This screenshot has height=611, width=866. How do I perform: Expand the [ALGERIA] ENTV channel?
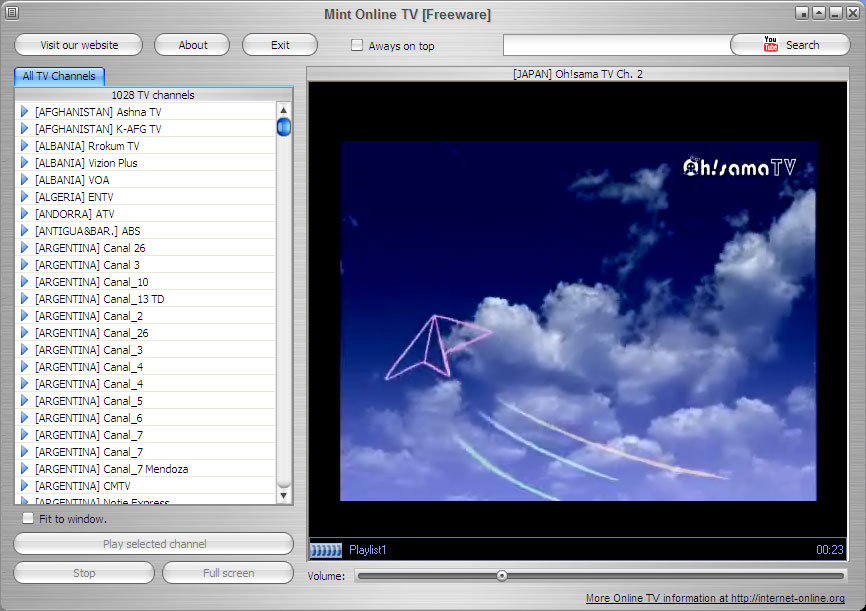[x=23, y=196]
